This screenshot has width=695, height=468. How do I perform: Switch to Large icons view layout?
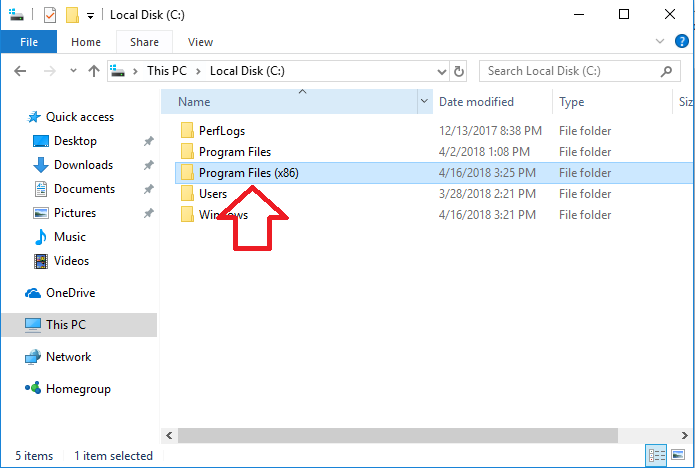click(x=678, y=455)
